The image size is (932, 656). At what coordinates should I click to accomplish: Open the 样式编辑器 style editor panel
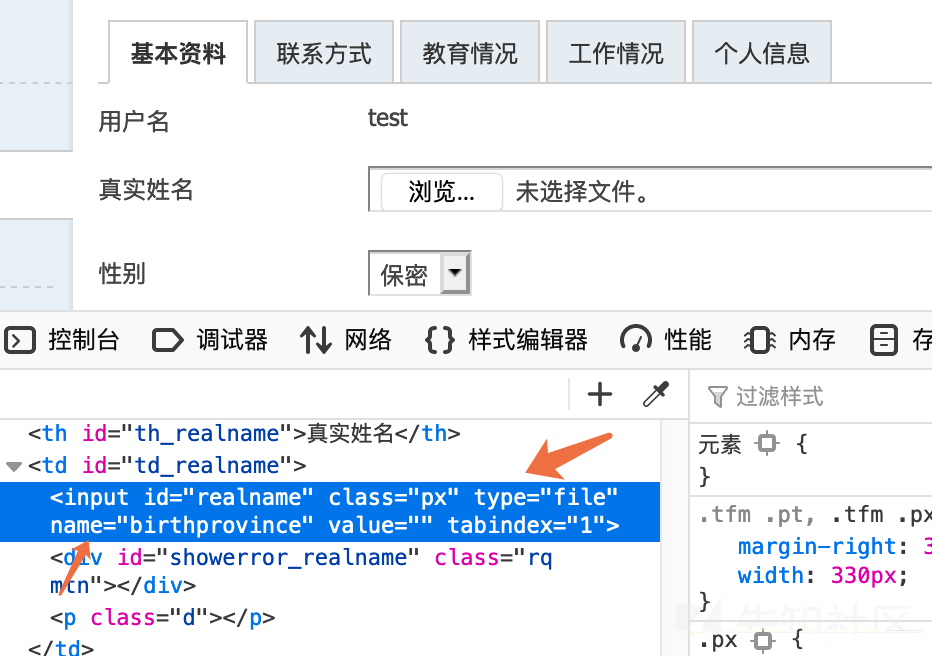(507, 340)
